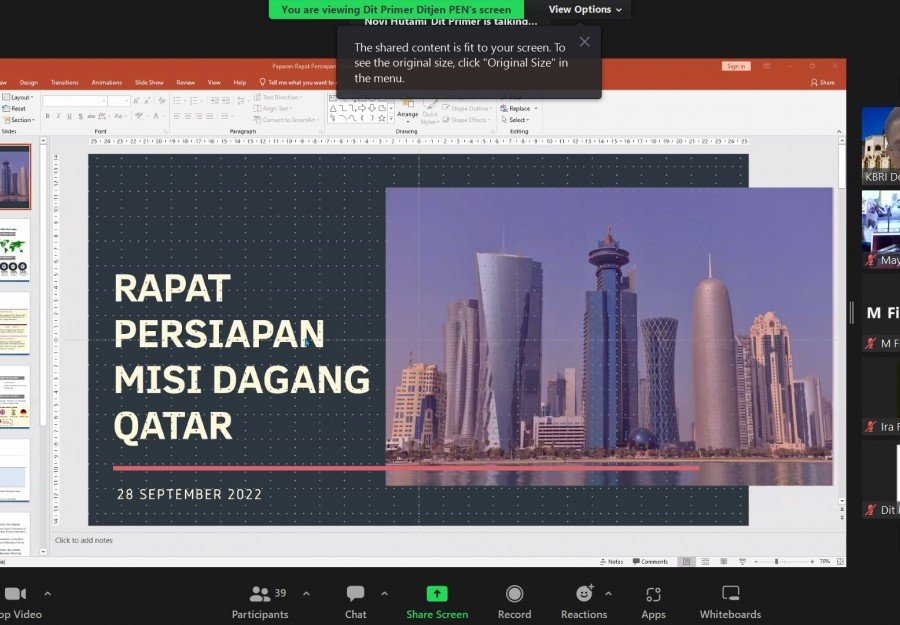900x625 pixels.
Task: Click 'Click to add notes' area
Action: (x=84, y=540)
